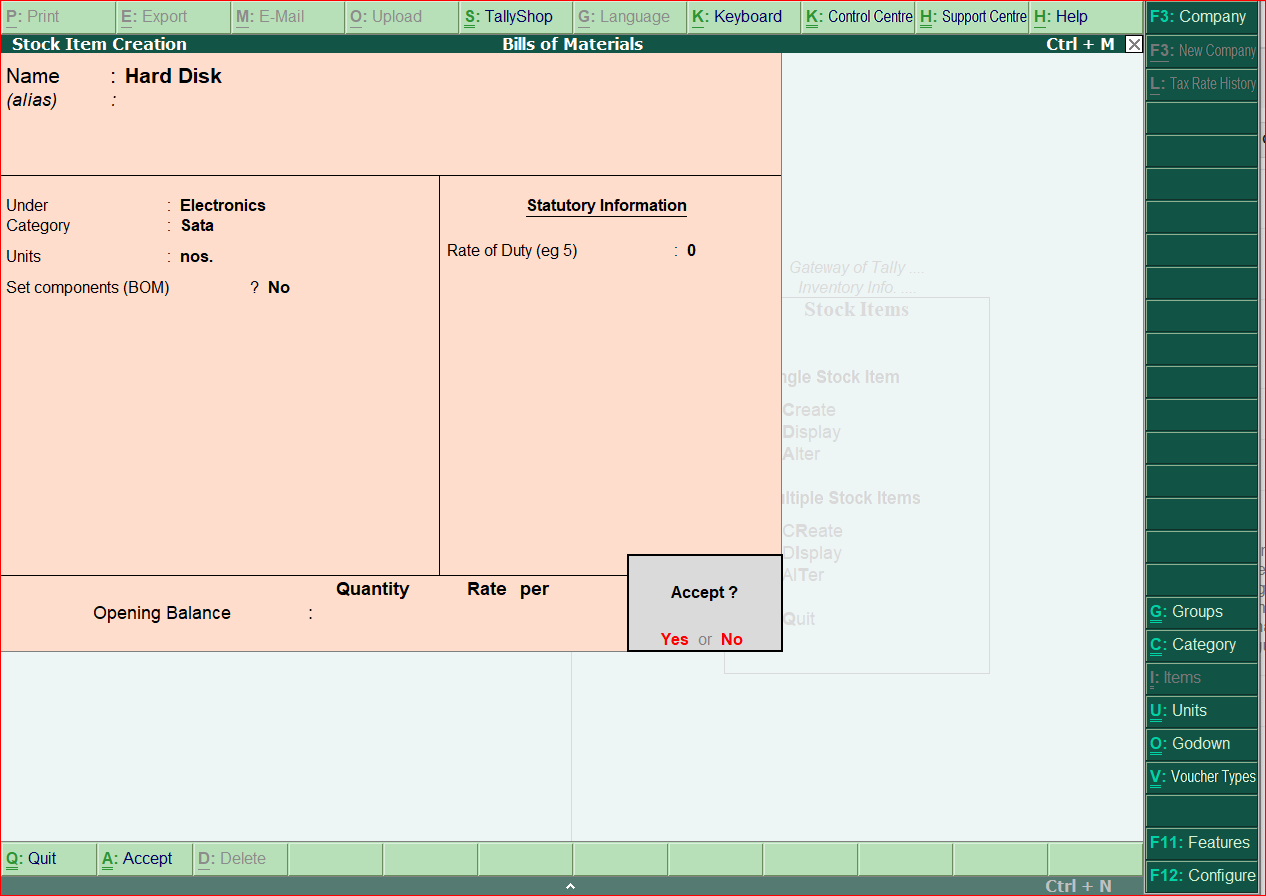
Task: Click Quit in the bottom bar
Action: (49, 858)
